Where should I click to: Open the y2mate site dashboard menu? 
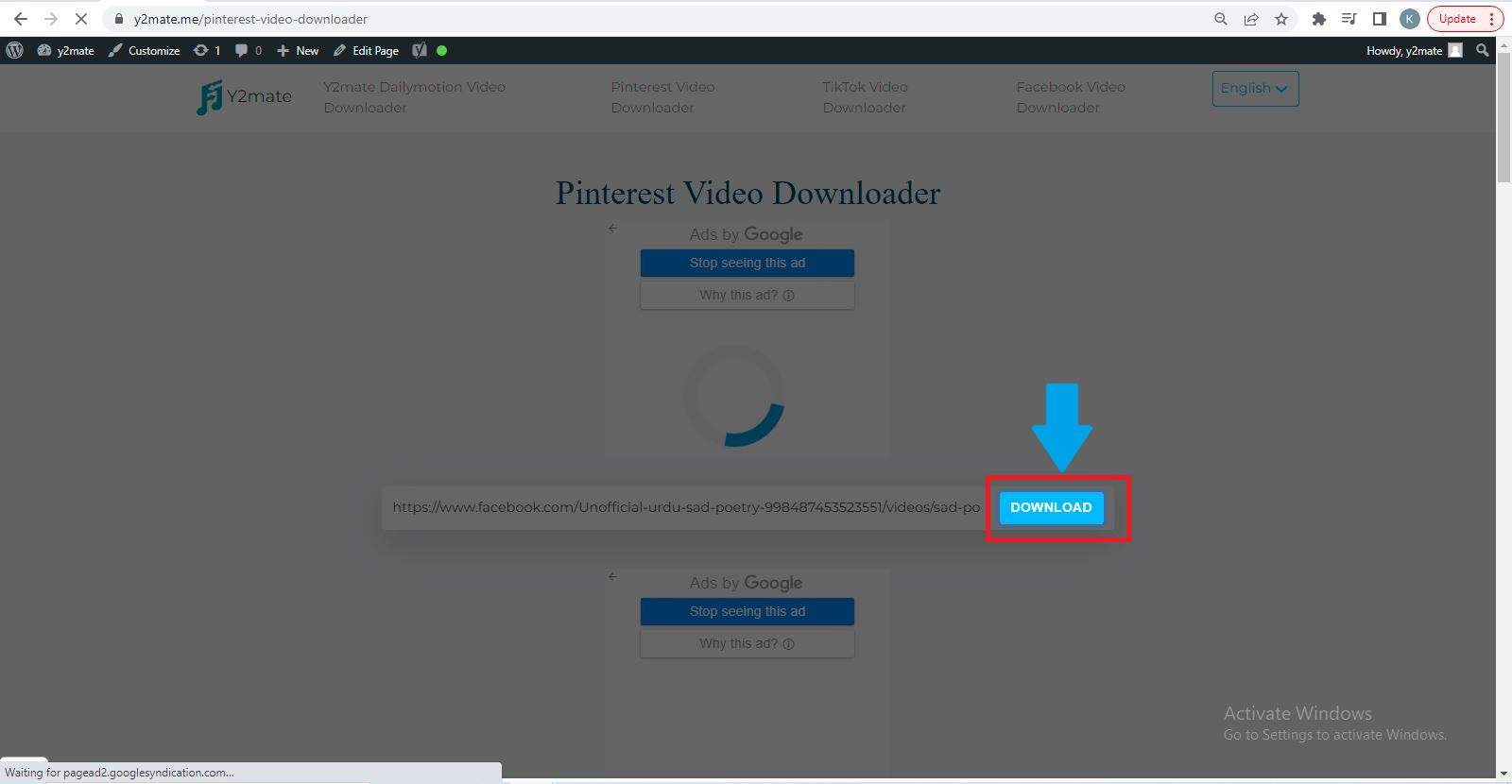click(66, 51)
